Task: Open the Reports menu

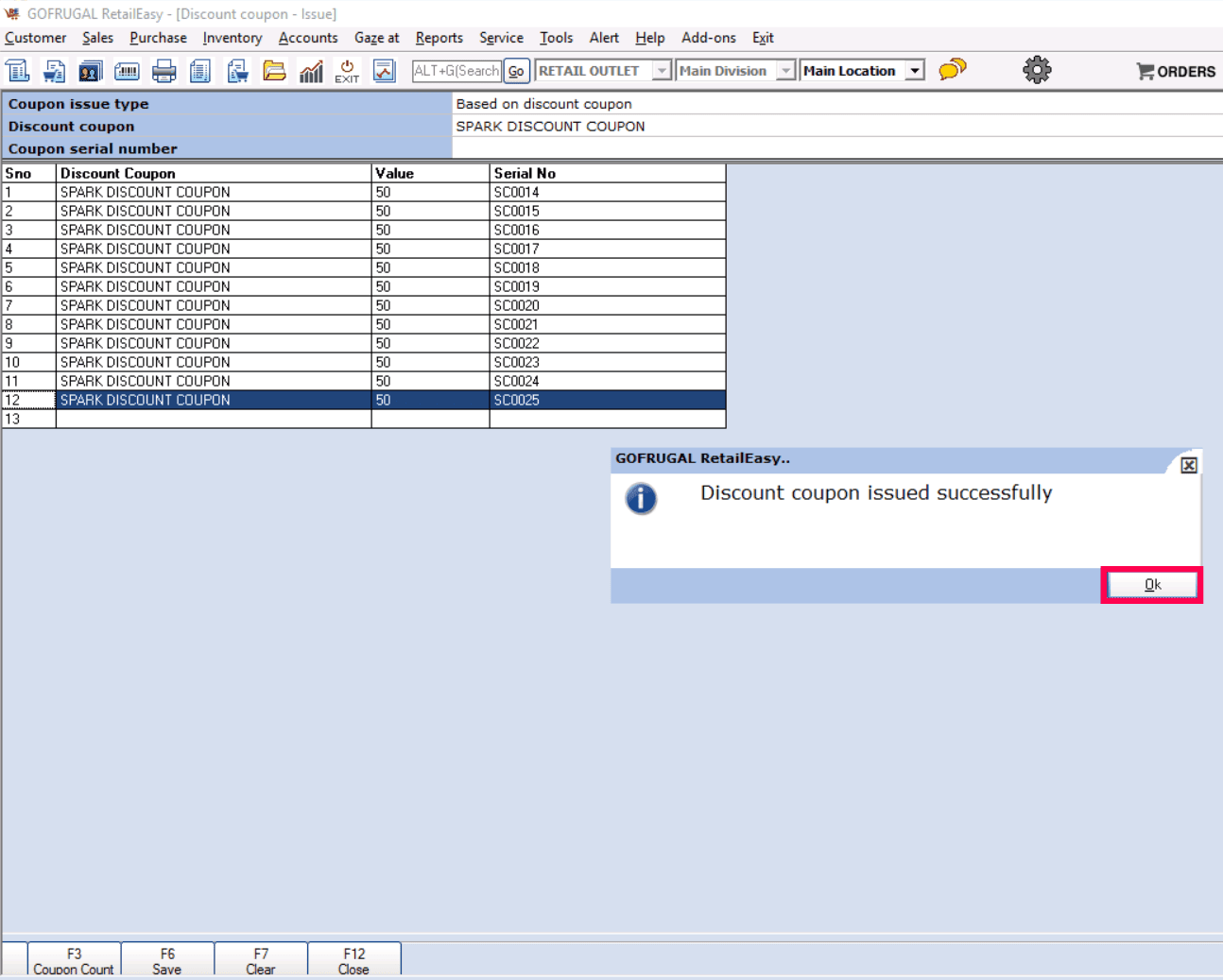Action: pos(439,38)
